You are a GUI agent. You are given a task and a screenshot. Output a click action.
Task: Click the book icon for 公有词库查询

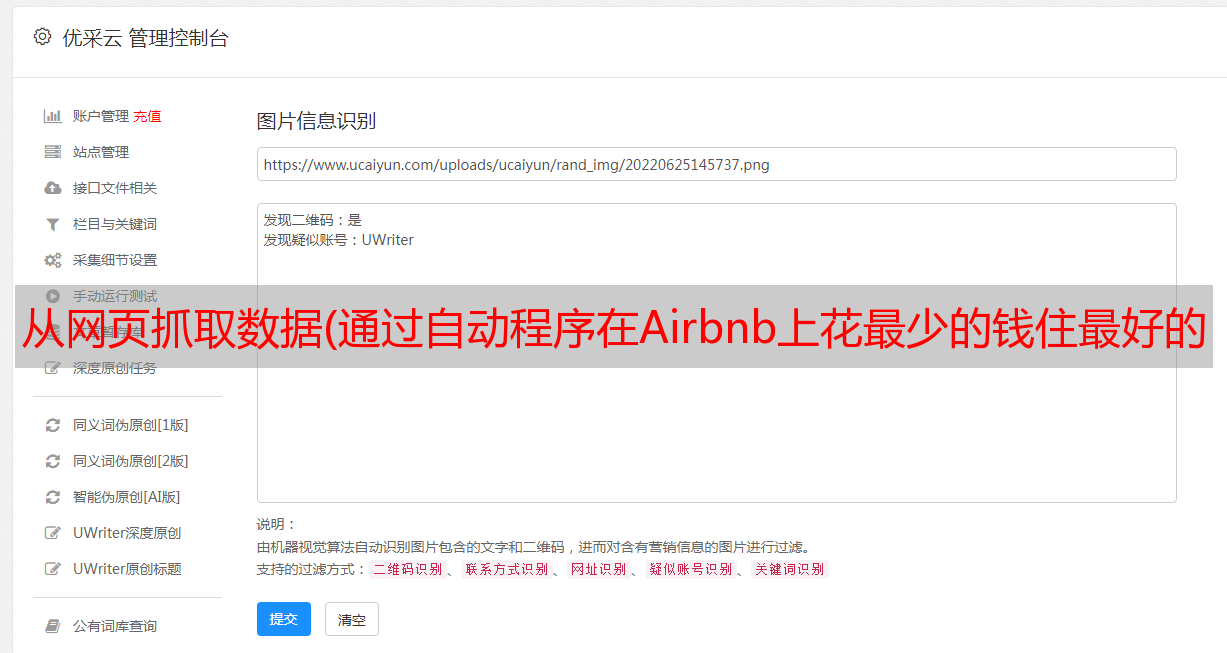coord(53,626)
